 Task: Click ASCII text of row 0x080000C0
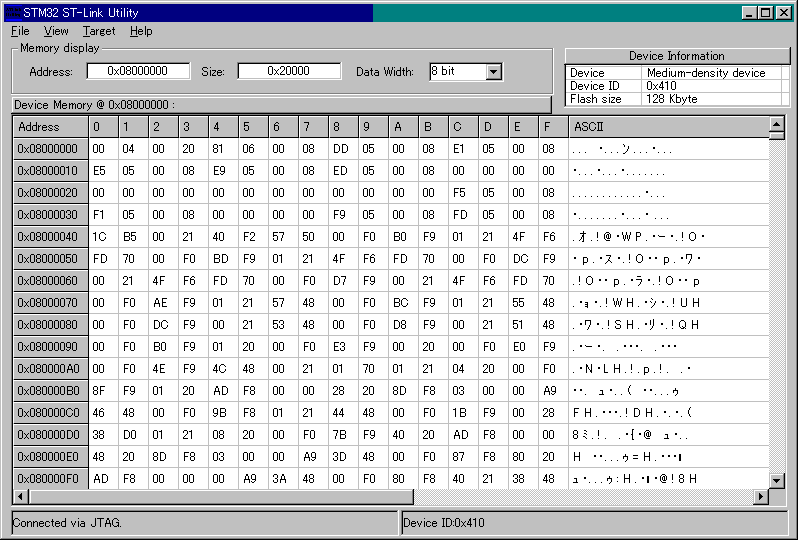tap(632, 413)
